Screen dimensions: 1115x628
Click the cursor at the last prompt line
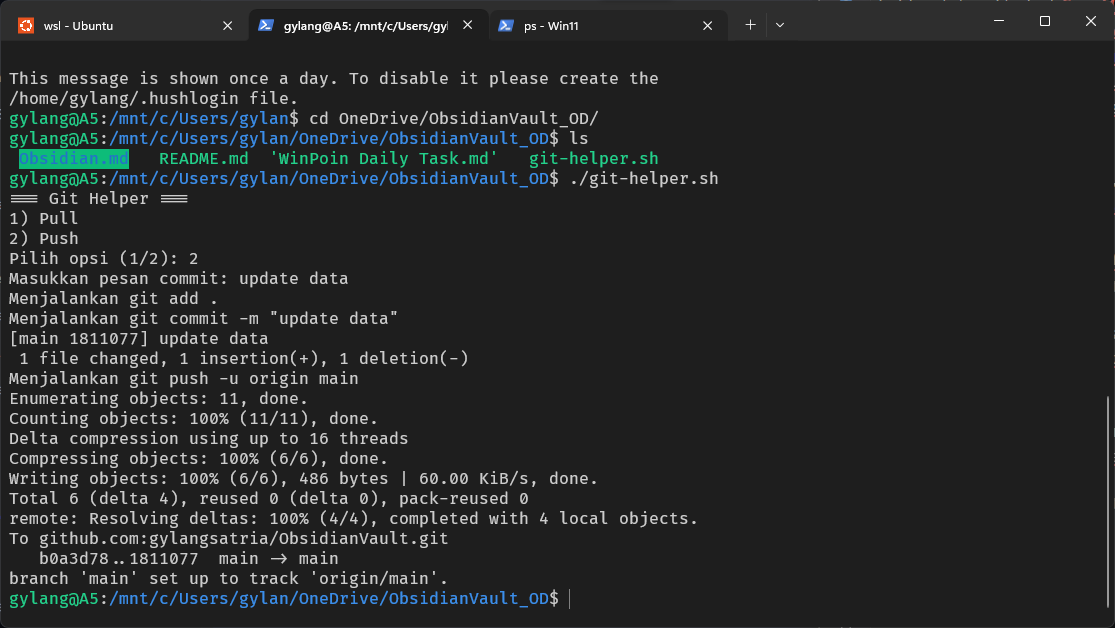coord(569,599)
